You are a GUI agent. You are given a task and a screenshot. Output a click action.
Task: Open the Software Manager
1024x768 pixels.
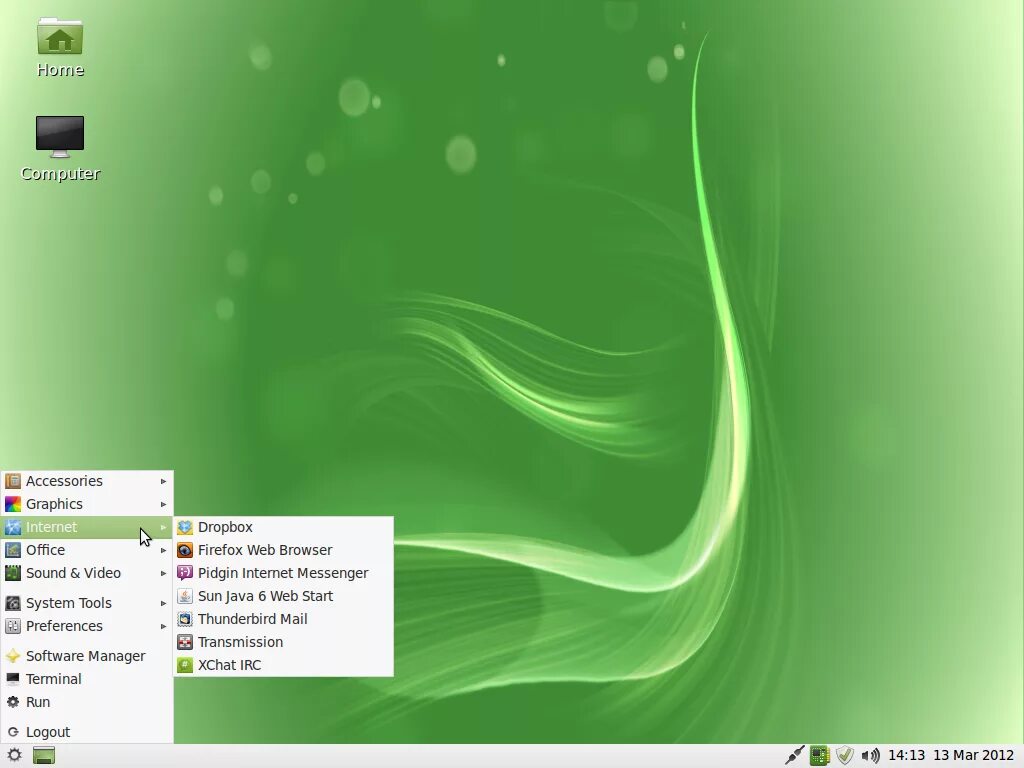coord(86,656)
